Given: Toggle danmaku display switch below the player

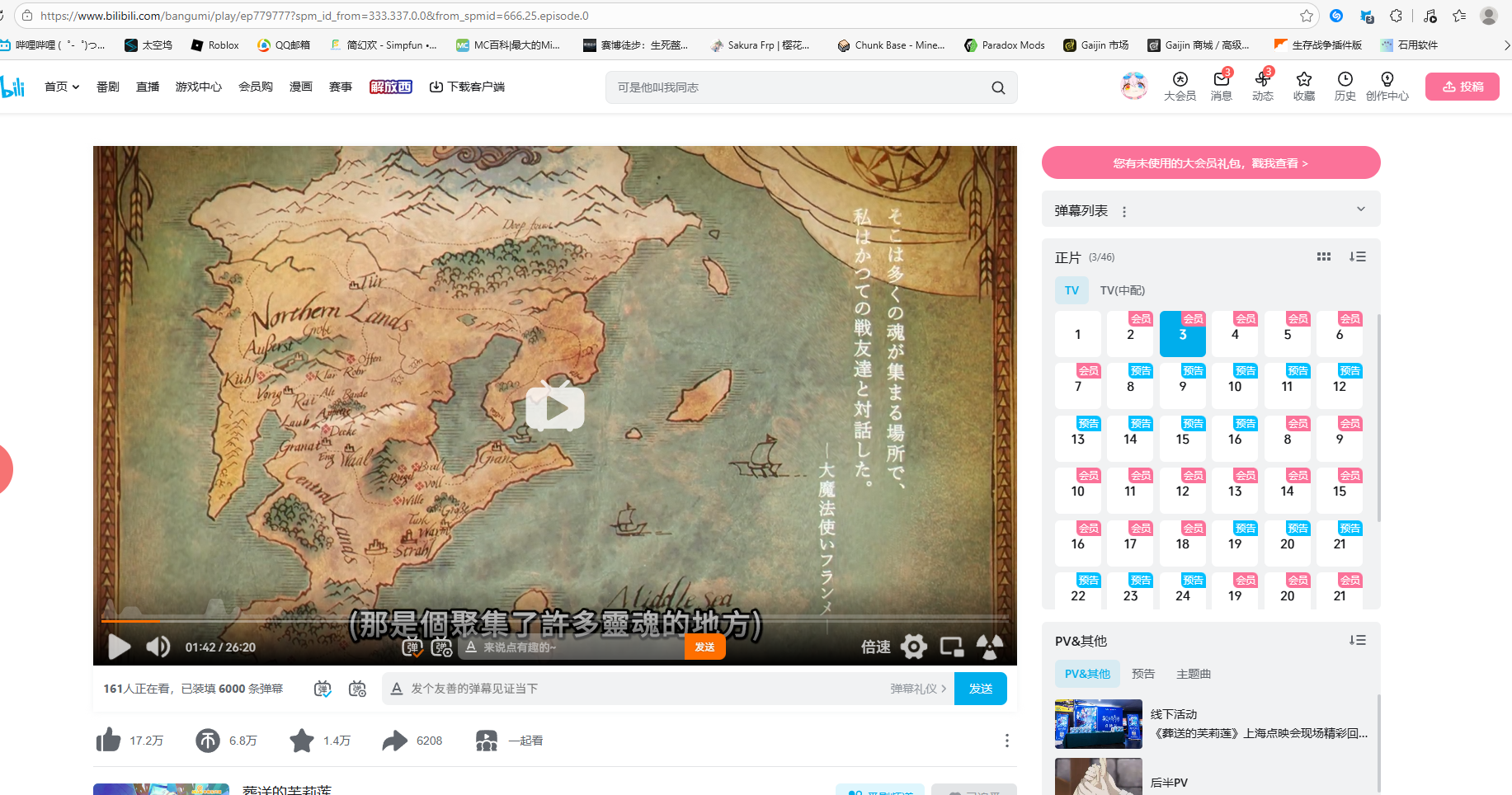Looking at the screenshot, I should tap(323, 689).
